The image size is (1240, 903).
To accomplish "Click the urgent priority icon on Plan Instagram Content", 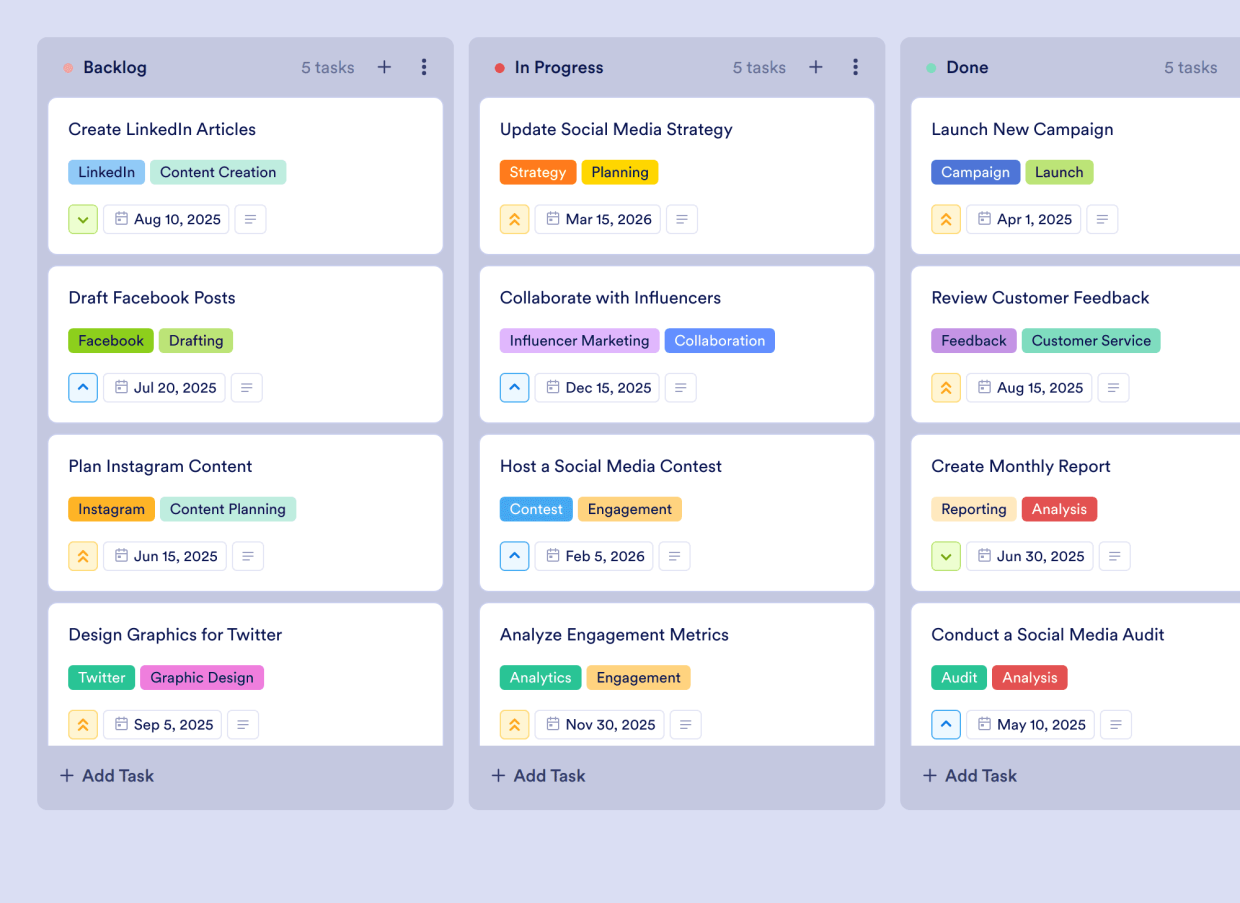I will pyautogui.click(x=83, y=556).
